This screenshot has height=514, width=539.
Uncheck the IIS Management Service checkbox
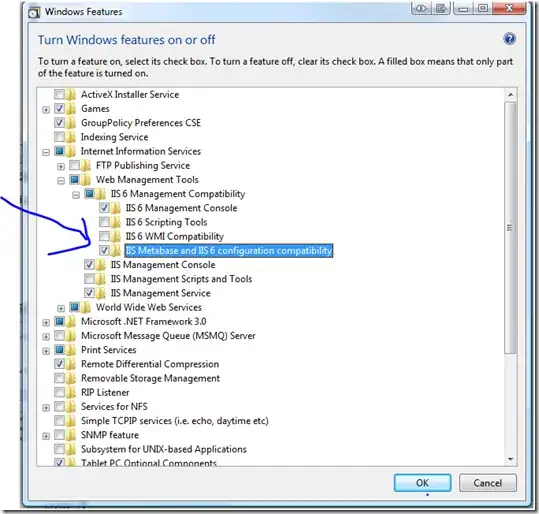coord(89,293)
